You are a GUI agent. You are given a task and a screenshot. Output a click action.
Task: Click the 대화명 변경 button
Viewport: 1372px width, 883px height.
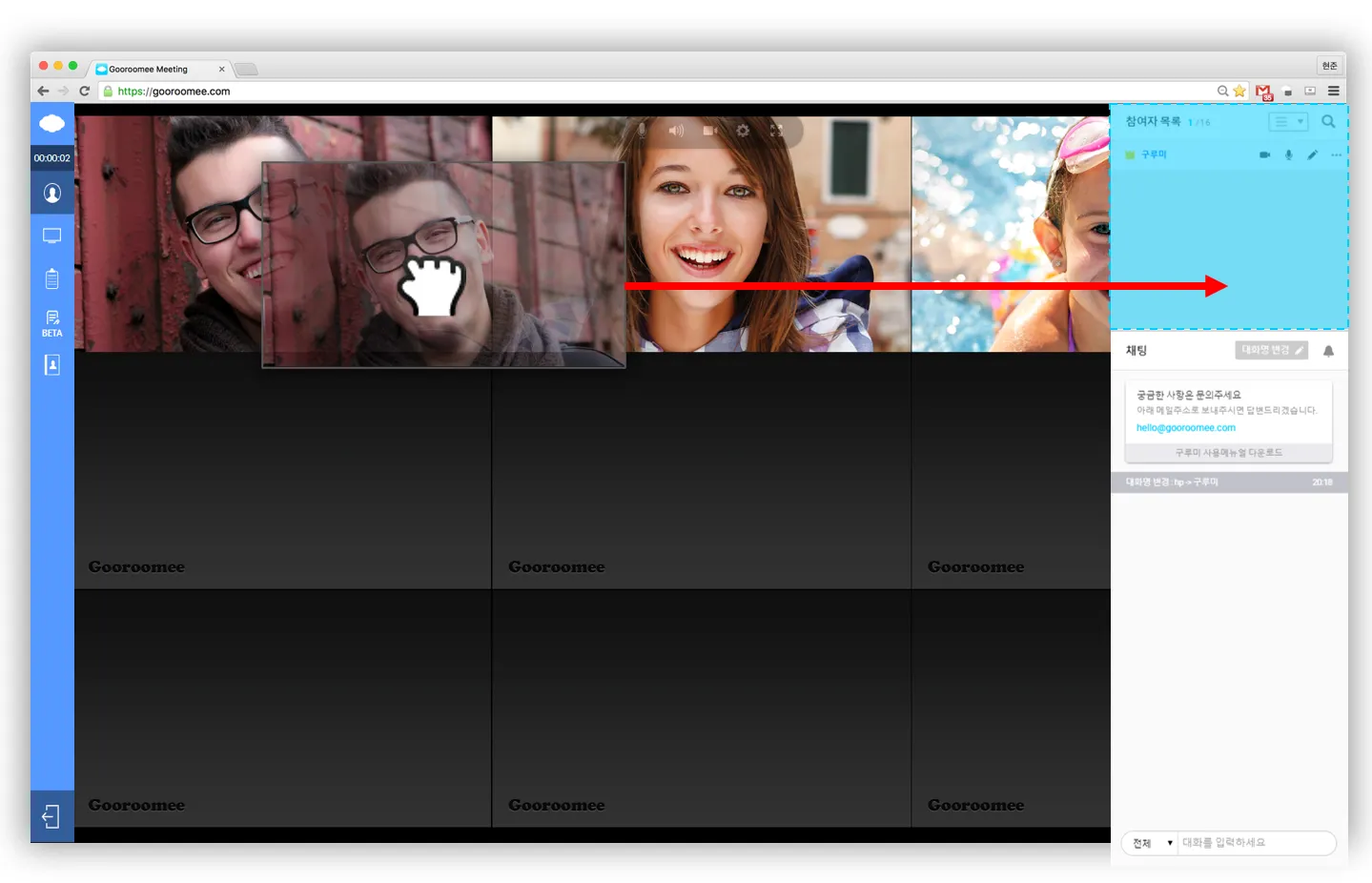click(x=1272, y=350)
